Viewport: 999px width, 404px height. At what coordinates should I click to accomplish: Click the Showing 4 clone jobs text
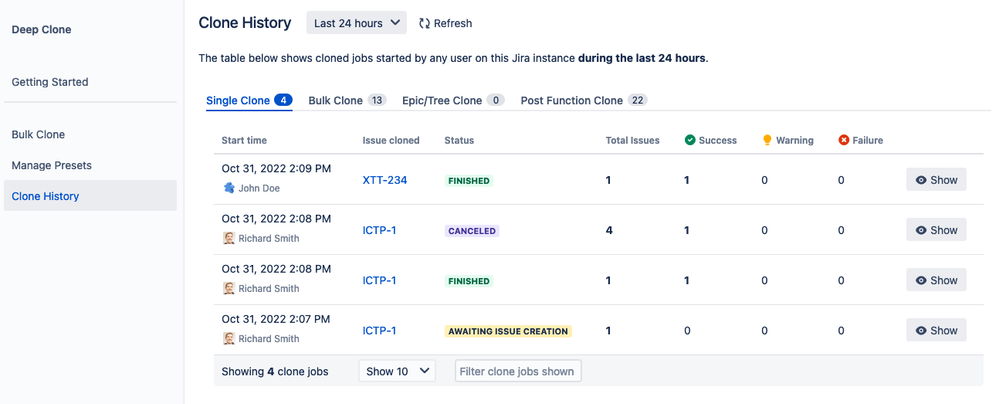pyautogui.click(x=275, y=372)
